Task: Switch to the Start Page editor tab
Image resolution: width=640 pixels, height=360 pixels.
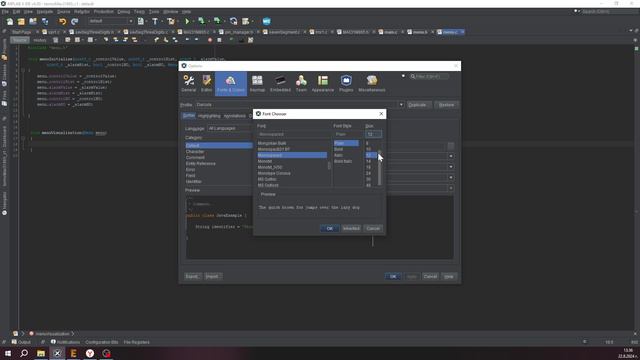Action: pyautogui.click(x=21, y=32)
